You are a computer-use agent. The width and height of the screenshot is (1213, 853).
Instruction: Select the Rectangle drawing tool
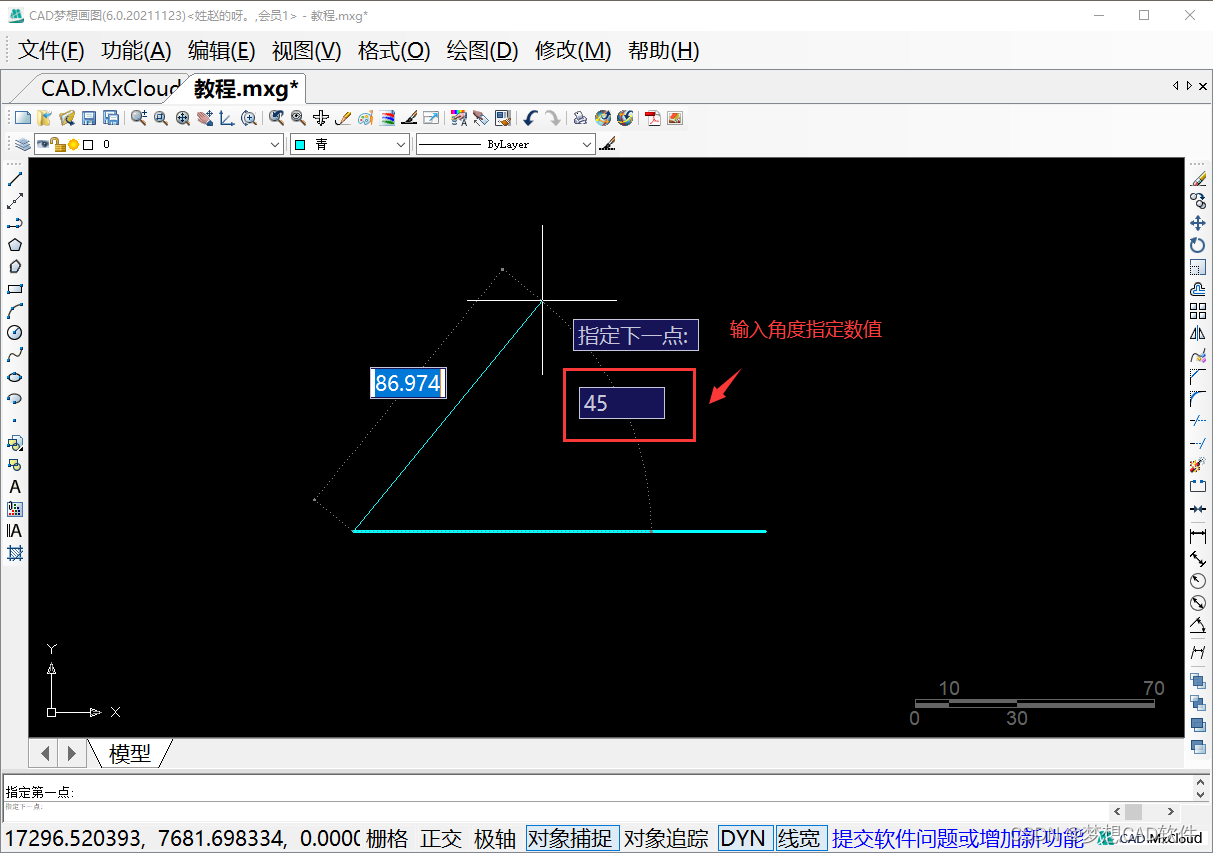pyautogui.click(x=15, y=289)
